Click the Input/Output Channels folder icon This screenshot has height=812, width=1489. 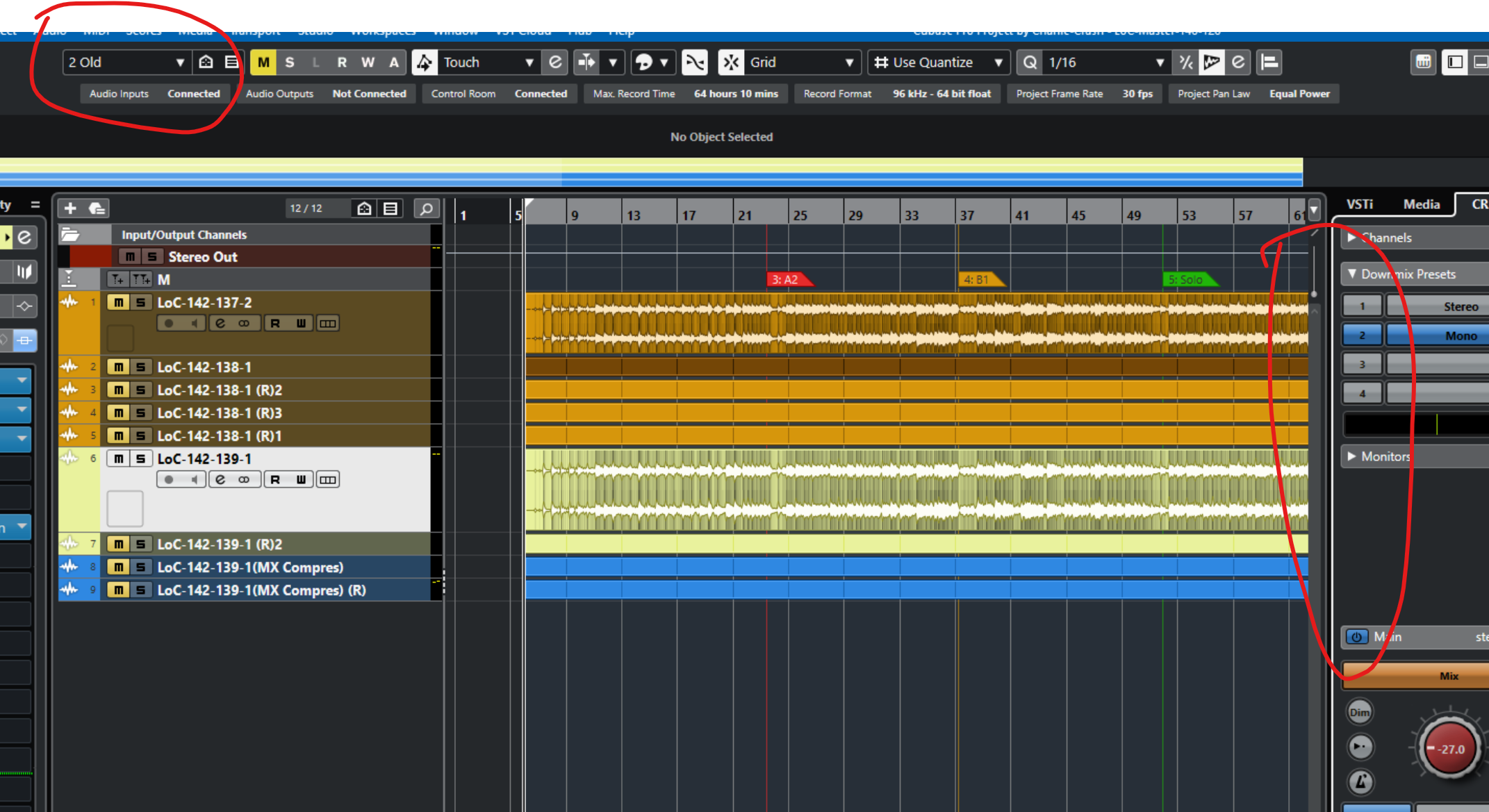tap(70, 235)
